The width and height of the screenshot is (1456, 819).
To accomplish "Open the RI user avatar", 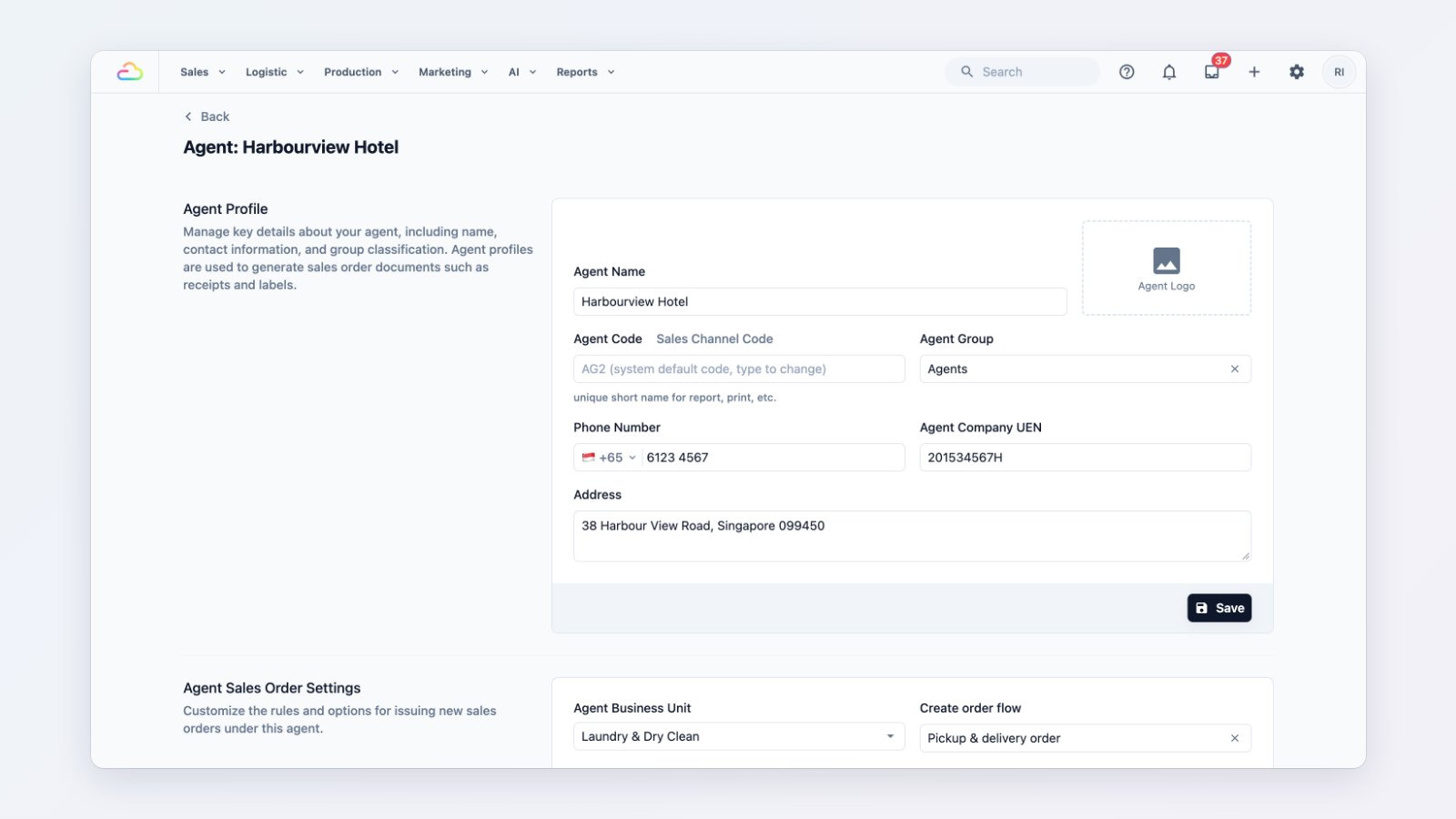I will click(x=1339, y=72).
